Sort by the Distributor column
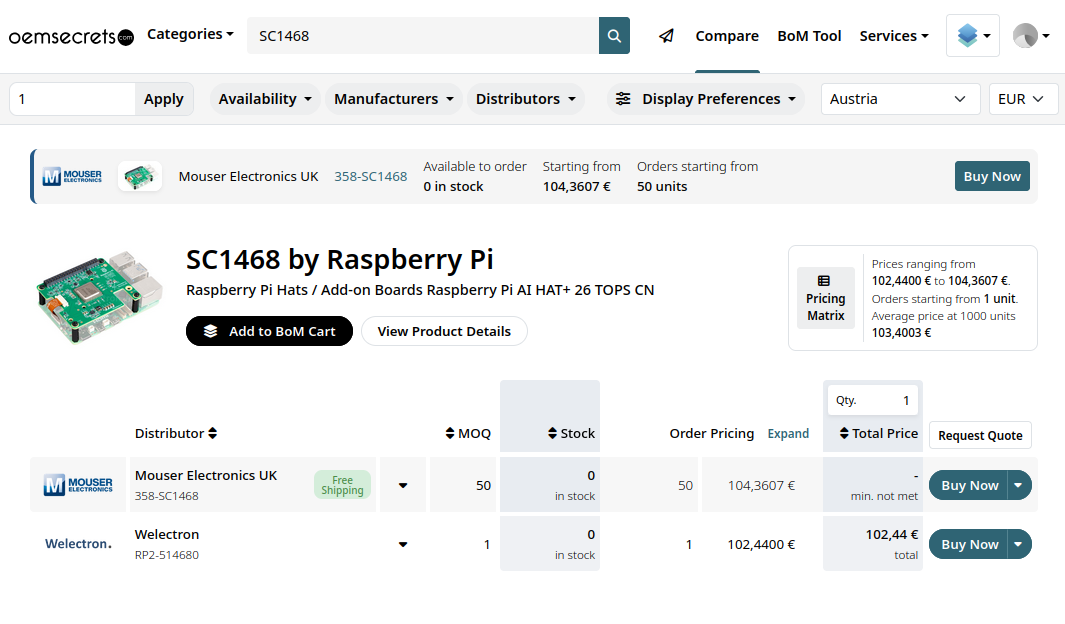1065x624 pixels. click(x=176, y=433)
